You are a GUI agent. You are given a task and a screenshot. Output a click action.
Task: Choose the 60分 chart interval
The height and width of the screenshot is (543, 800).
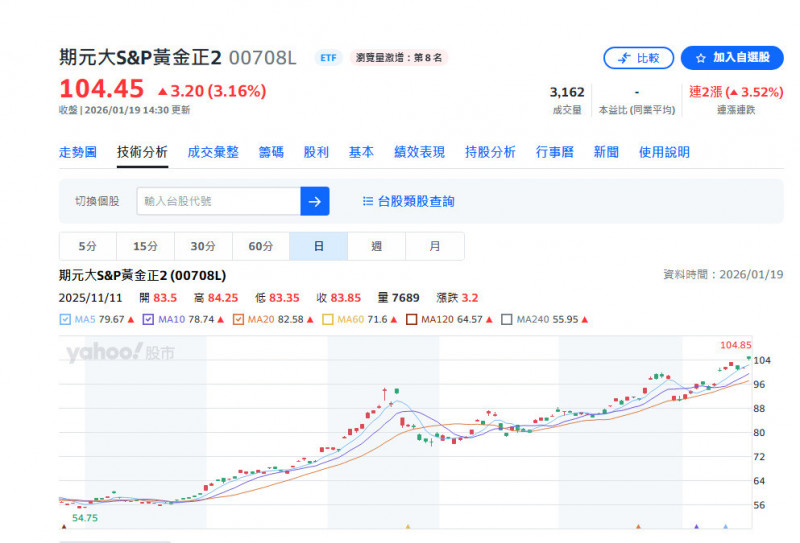(x=261, y=246)
